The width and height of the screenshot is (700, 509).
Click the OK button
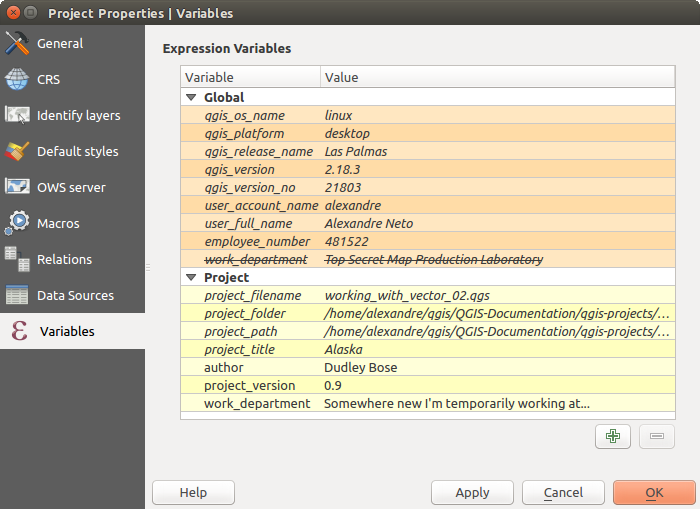coord(654,492)
